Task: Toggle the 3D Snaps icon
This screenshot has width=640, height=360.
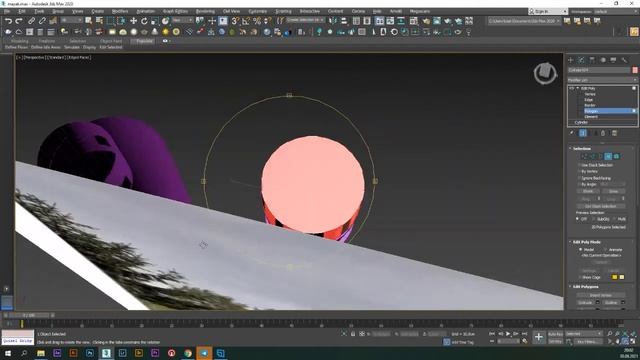Action: (235, 21)
